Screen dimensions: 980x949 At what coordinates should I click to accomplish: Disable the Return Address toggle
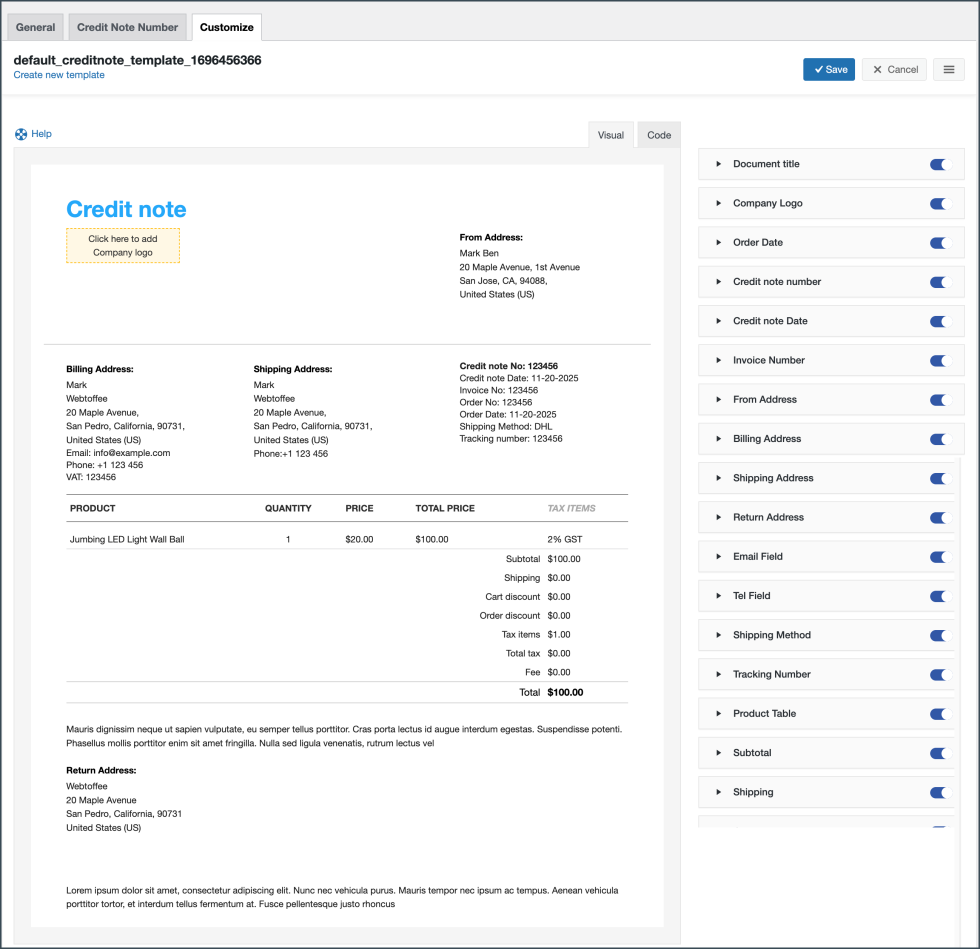(x=941, y=518)
